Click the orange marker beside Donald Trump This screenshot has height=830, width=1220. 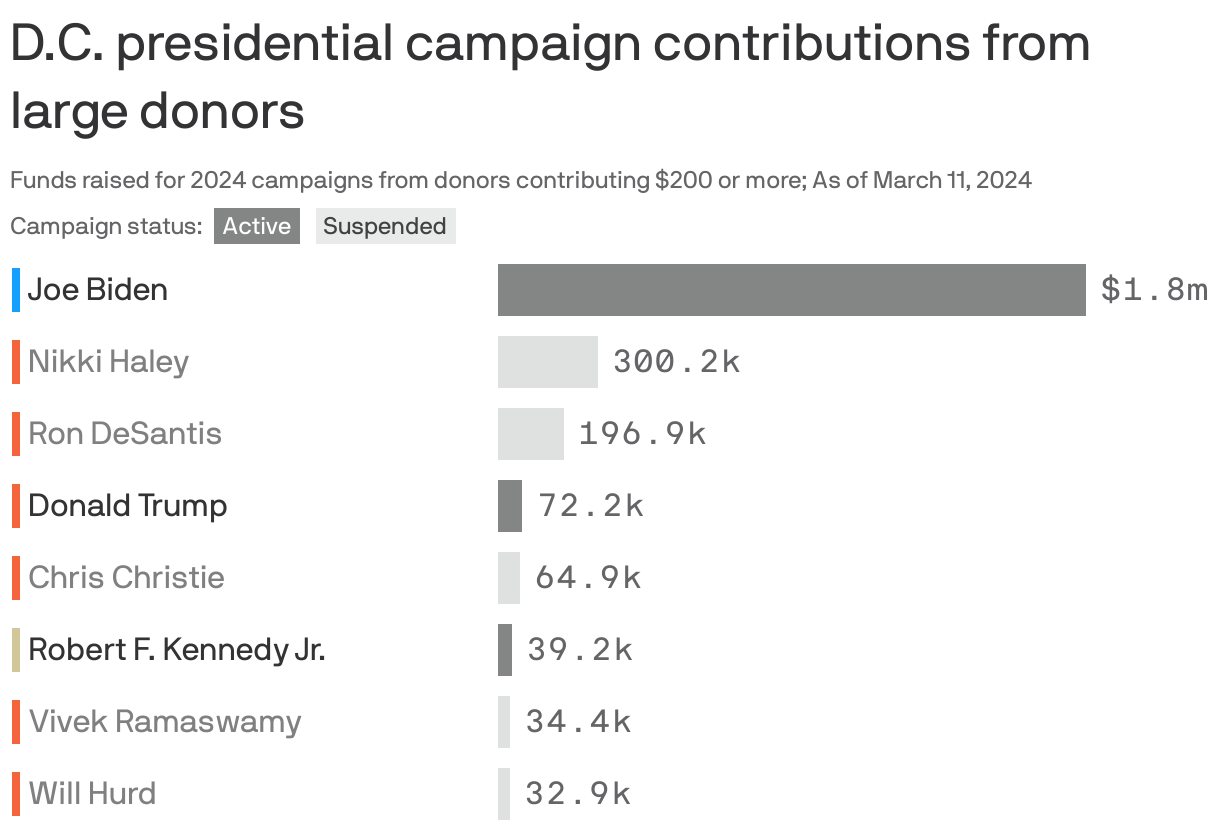(x=15, y=506)
